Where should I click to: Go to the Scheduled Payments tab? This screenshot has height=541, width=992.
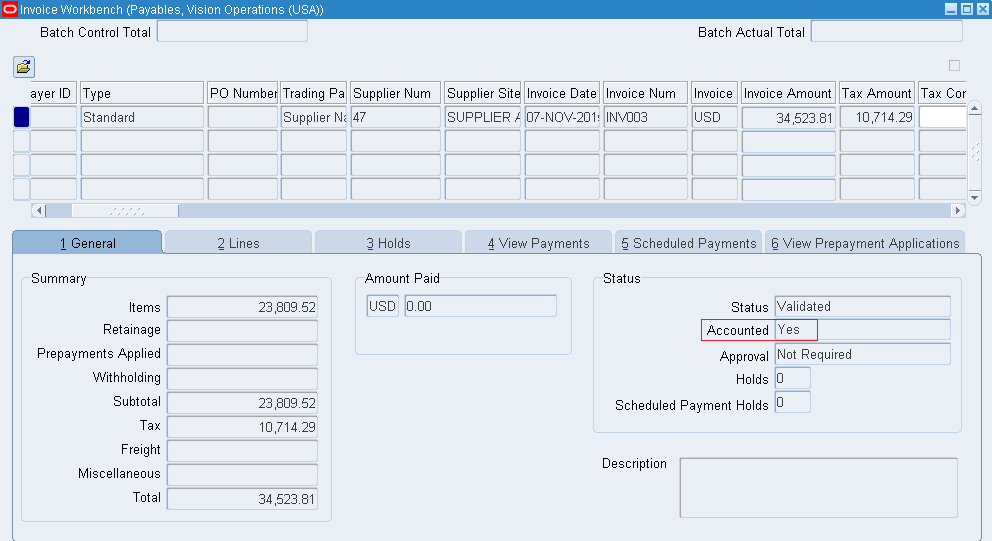point(688,243)
